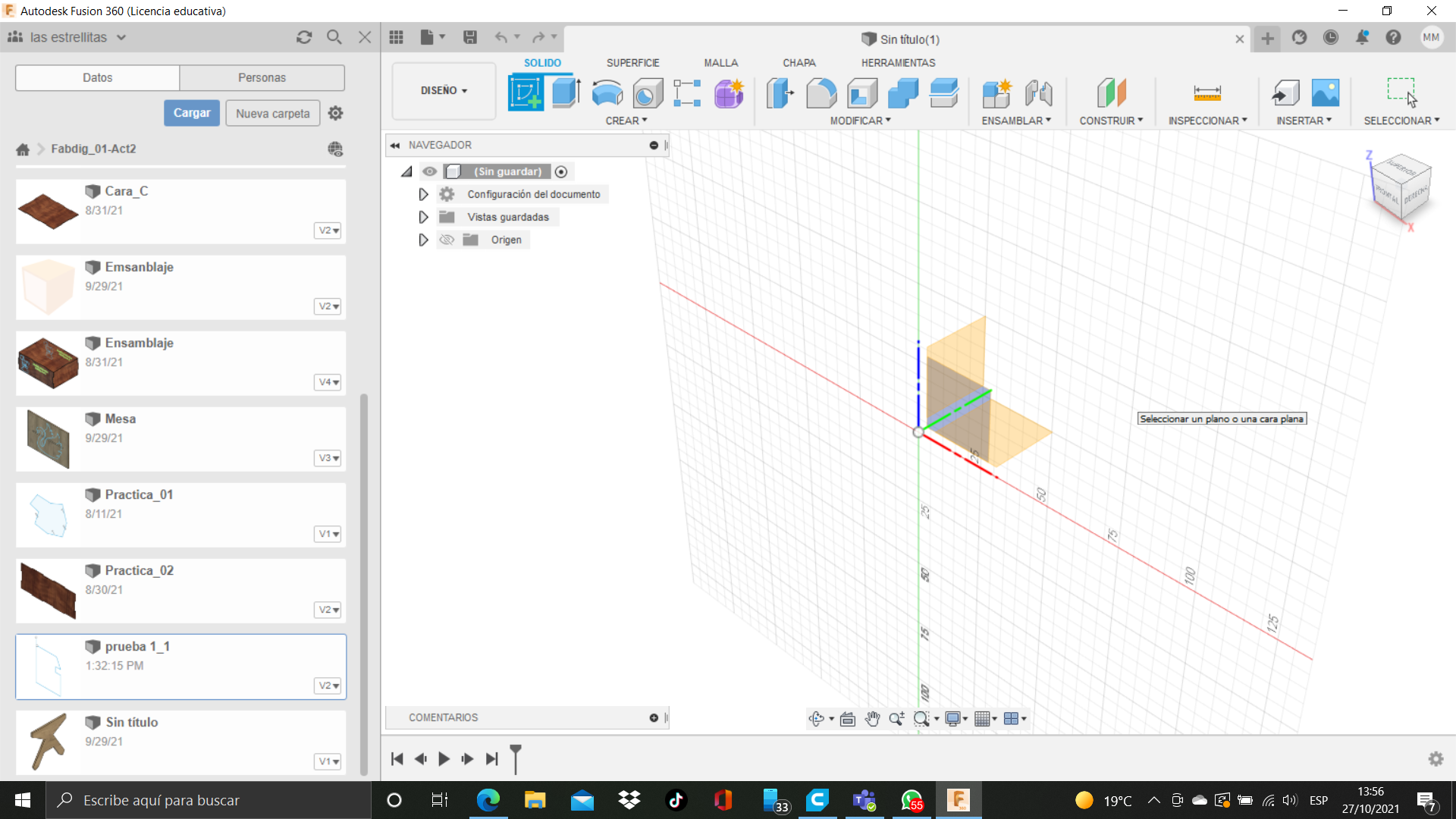Show the hidden Origen folder
The width and height of the screenshot is (1456, 819).
click(447, 240)
